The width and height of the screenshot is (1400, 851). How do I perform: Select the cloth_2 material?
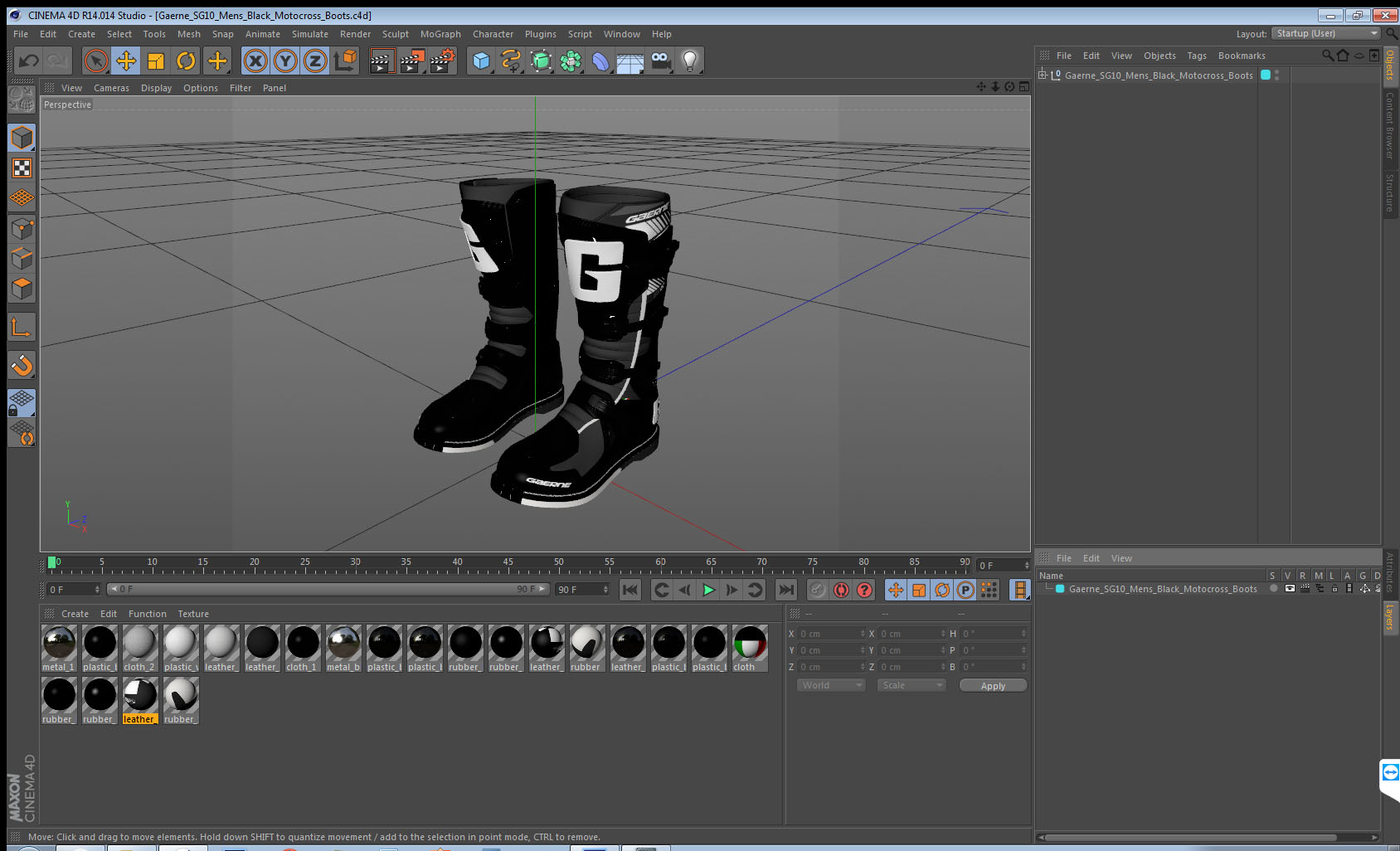[139, 649]
